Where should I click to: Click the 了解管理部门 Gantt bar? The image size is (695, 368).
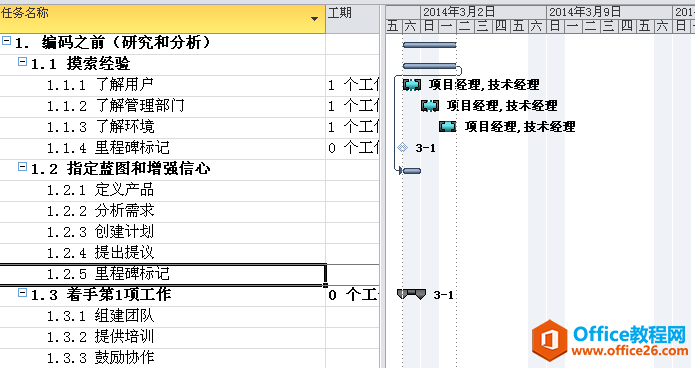429,106
